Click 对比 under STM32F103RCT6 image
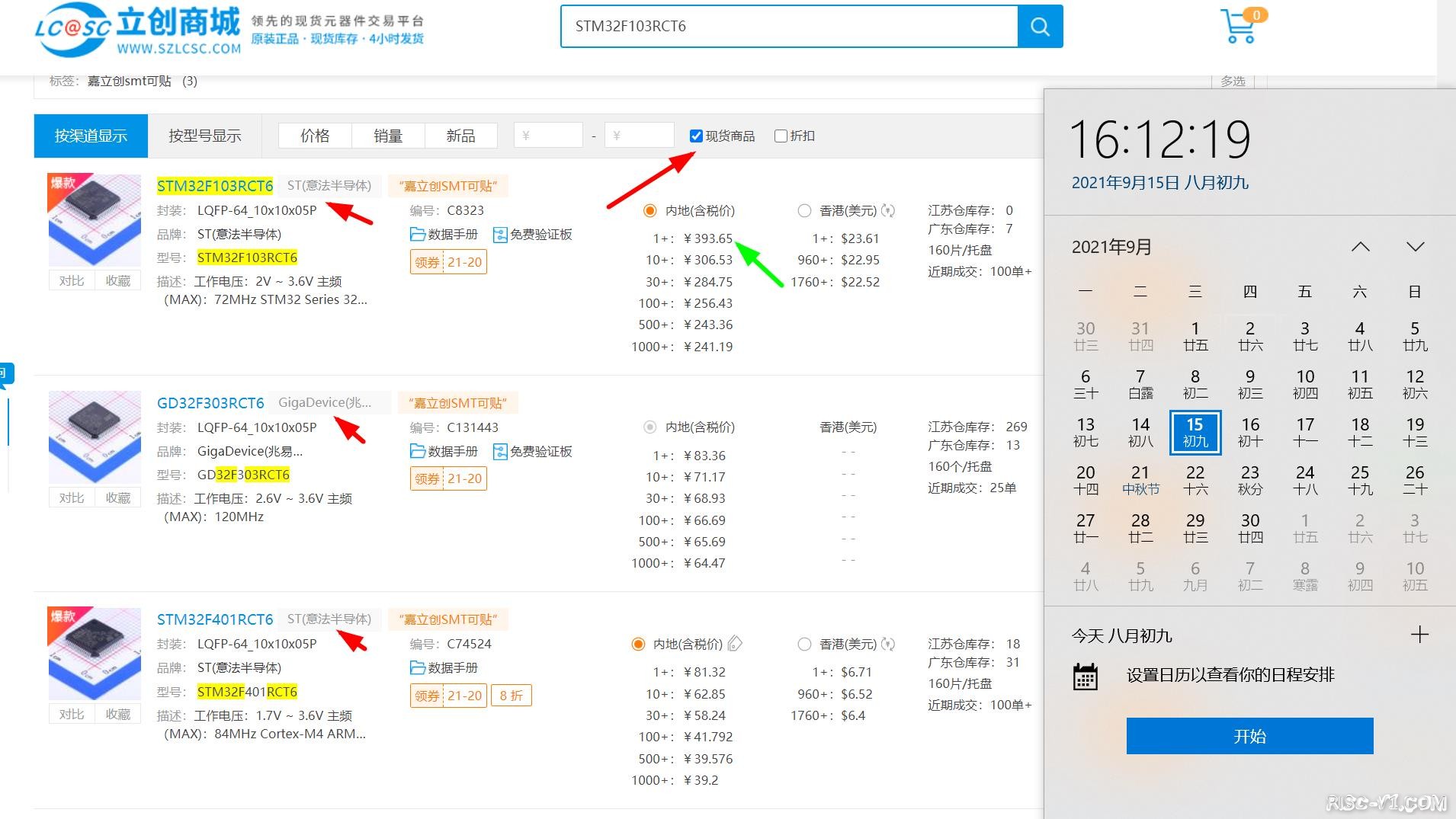This screenshot has width=1456, height=819. (72, 280)
